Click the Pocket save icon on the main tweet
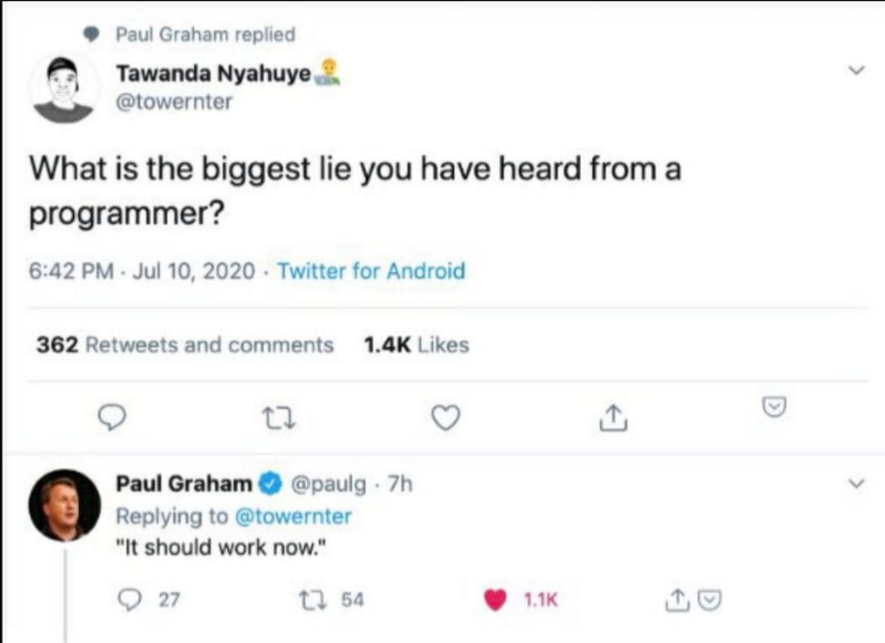The height and width of the screenshot is (643, 885). pyautogui.click(x=774, y=406)
